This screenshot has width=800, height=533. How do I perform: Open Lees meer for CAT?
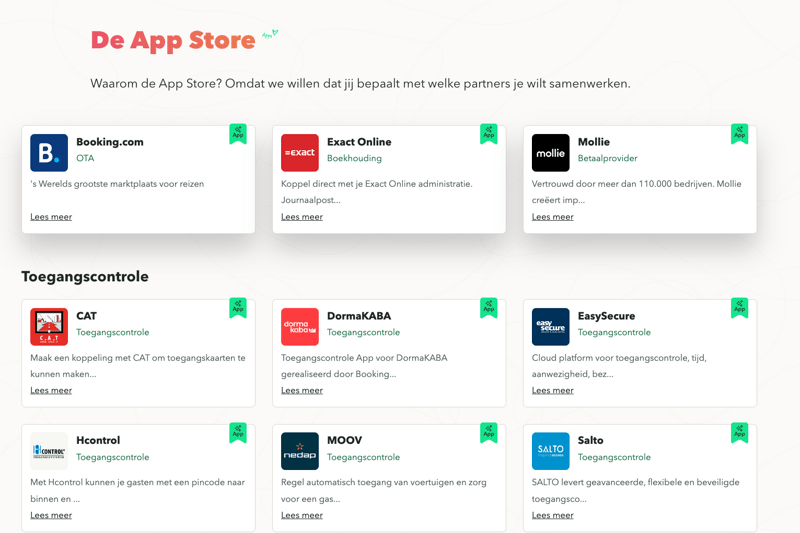tap(51, 390)
